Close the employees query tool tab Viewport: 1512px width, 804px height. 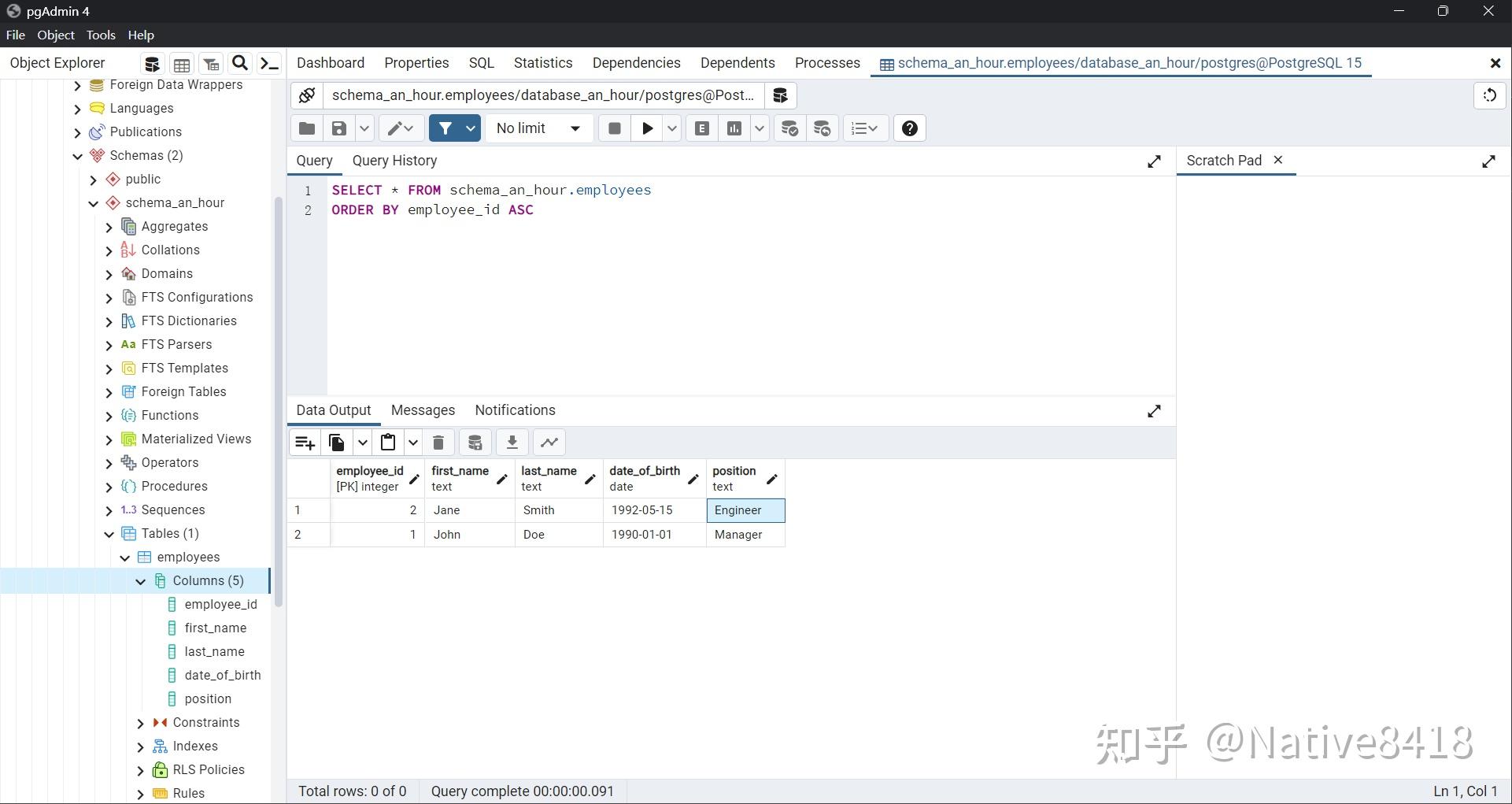coord(1495,63)
